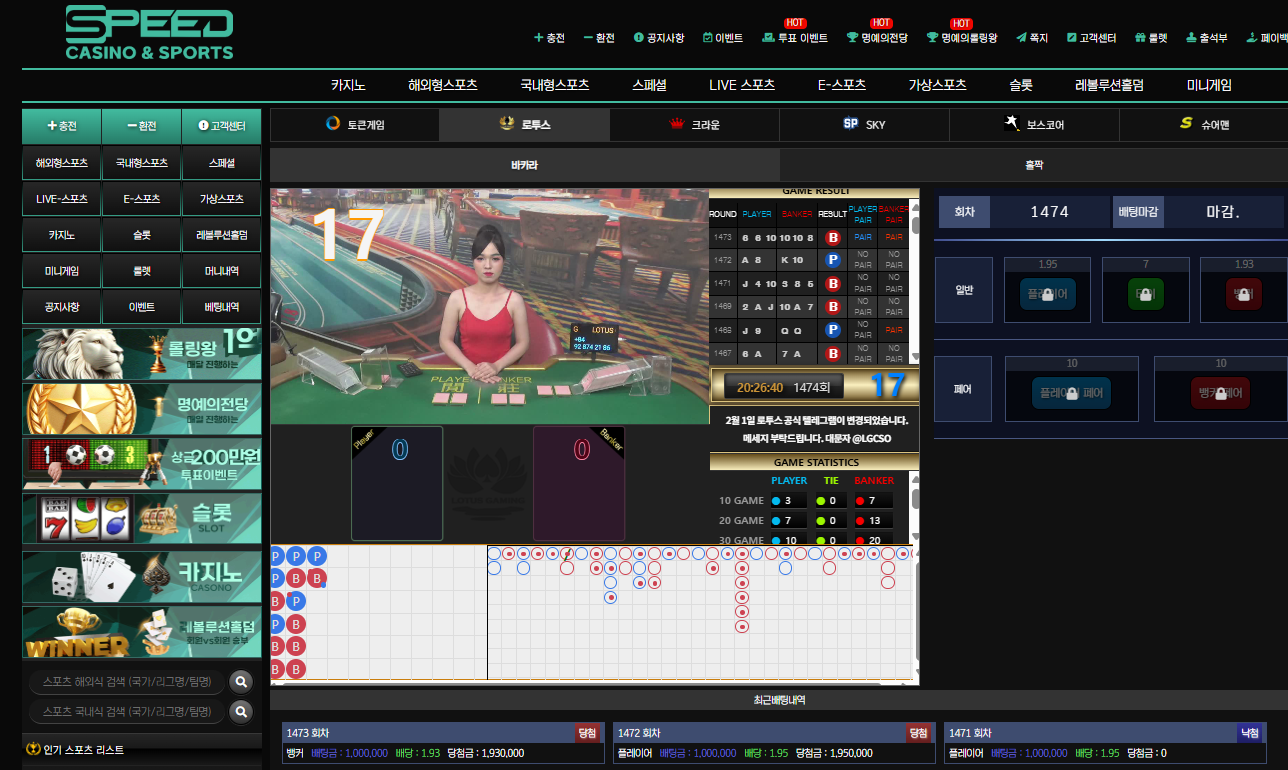This screenshot has width=1288, height=770.
Task: Click sidebar 국내형스포츠 button
Action: pos(142,163)
